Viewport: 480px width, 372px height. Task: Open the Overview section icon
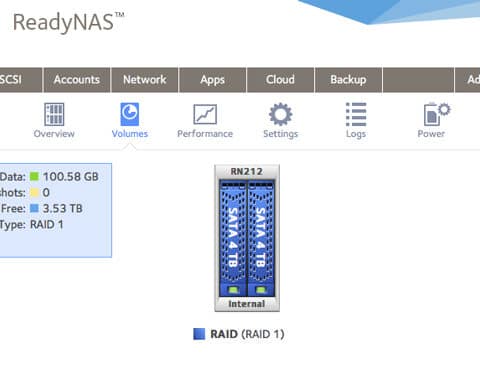pos(54,114)
